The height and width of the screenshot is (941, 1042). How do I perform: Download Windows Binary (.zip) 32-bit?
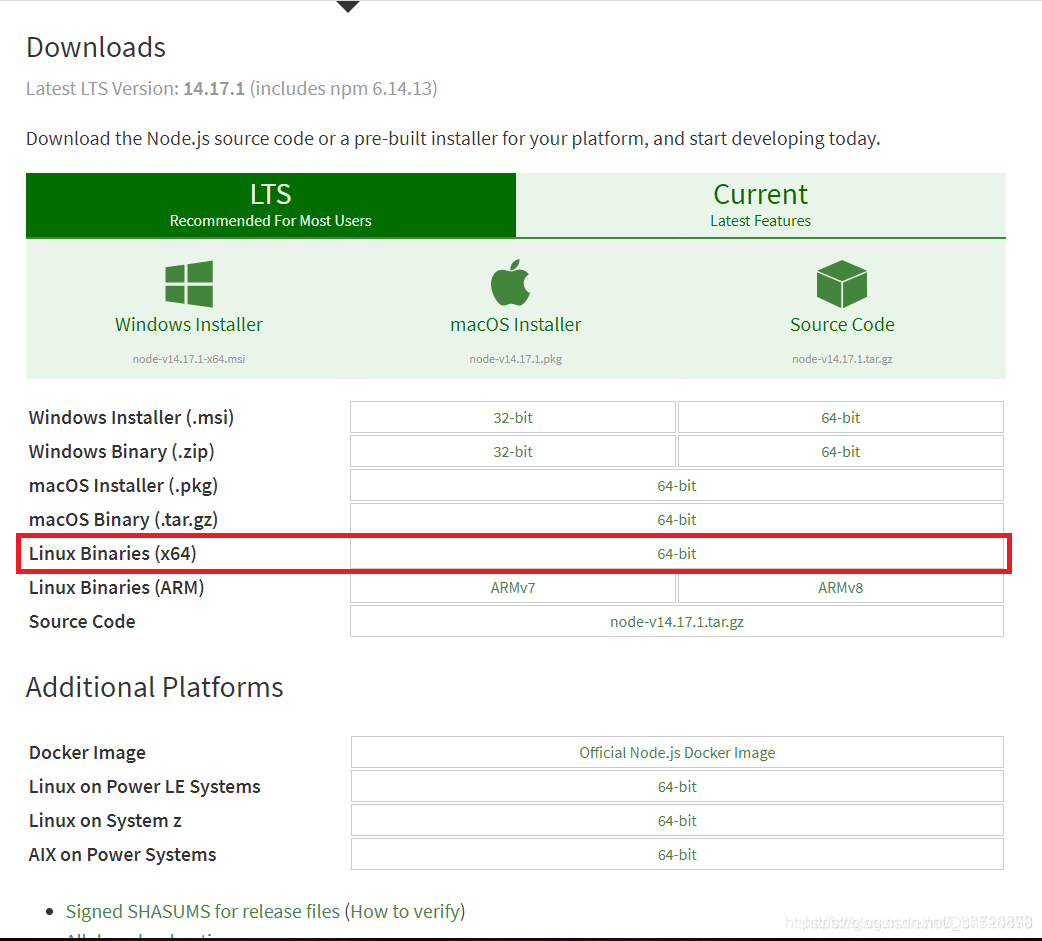513,451
